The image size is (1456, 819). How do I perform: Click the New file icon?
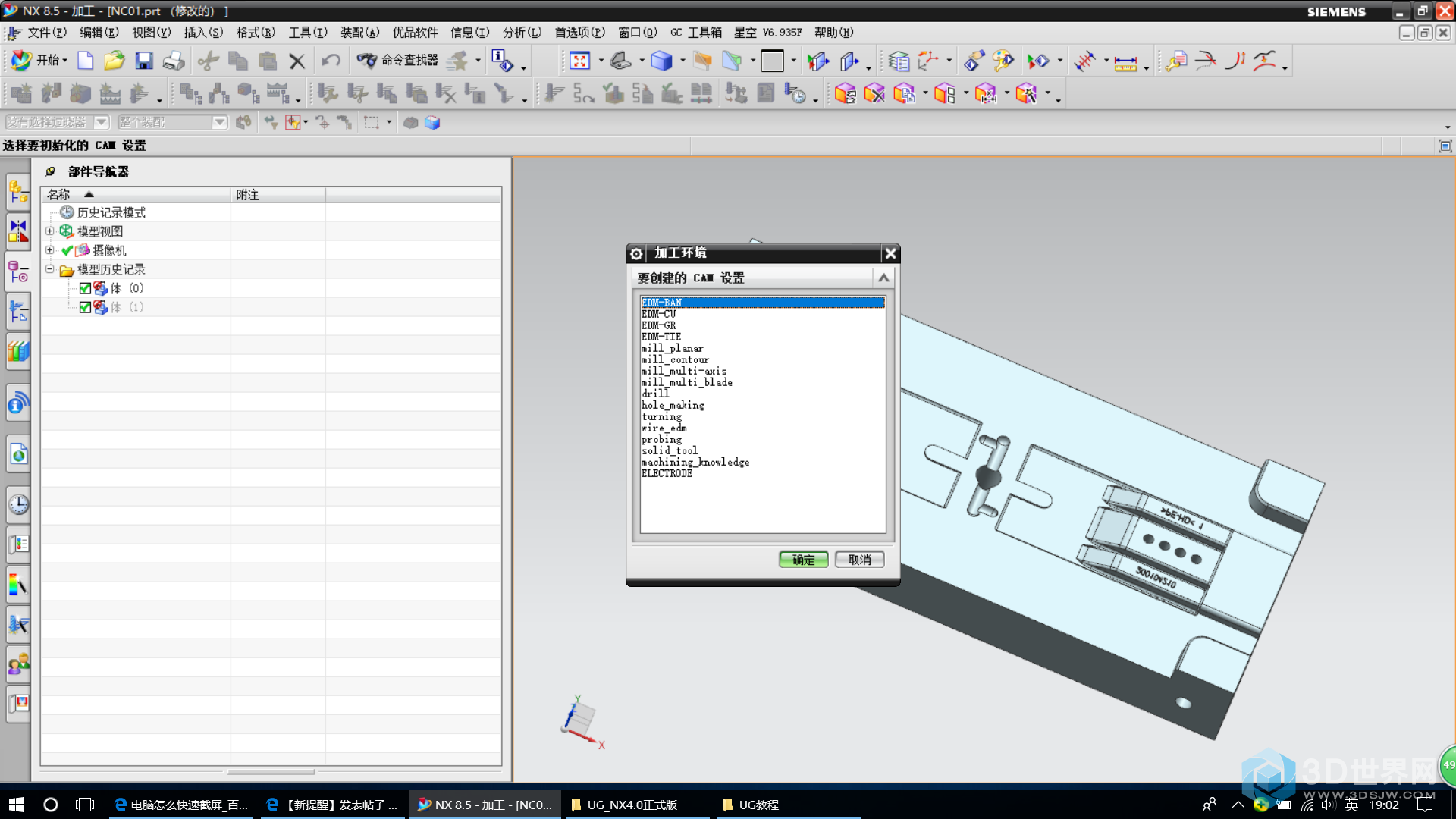[x=85, y=61]
